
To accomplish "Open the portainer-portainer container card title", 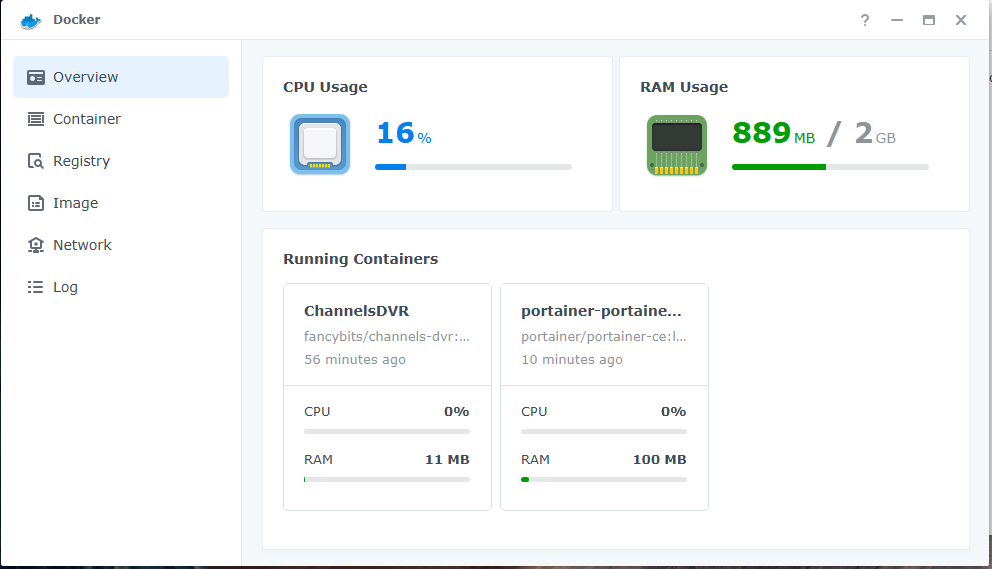I will (601, 311).
